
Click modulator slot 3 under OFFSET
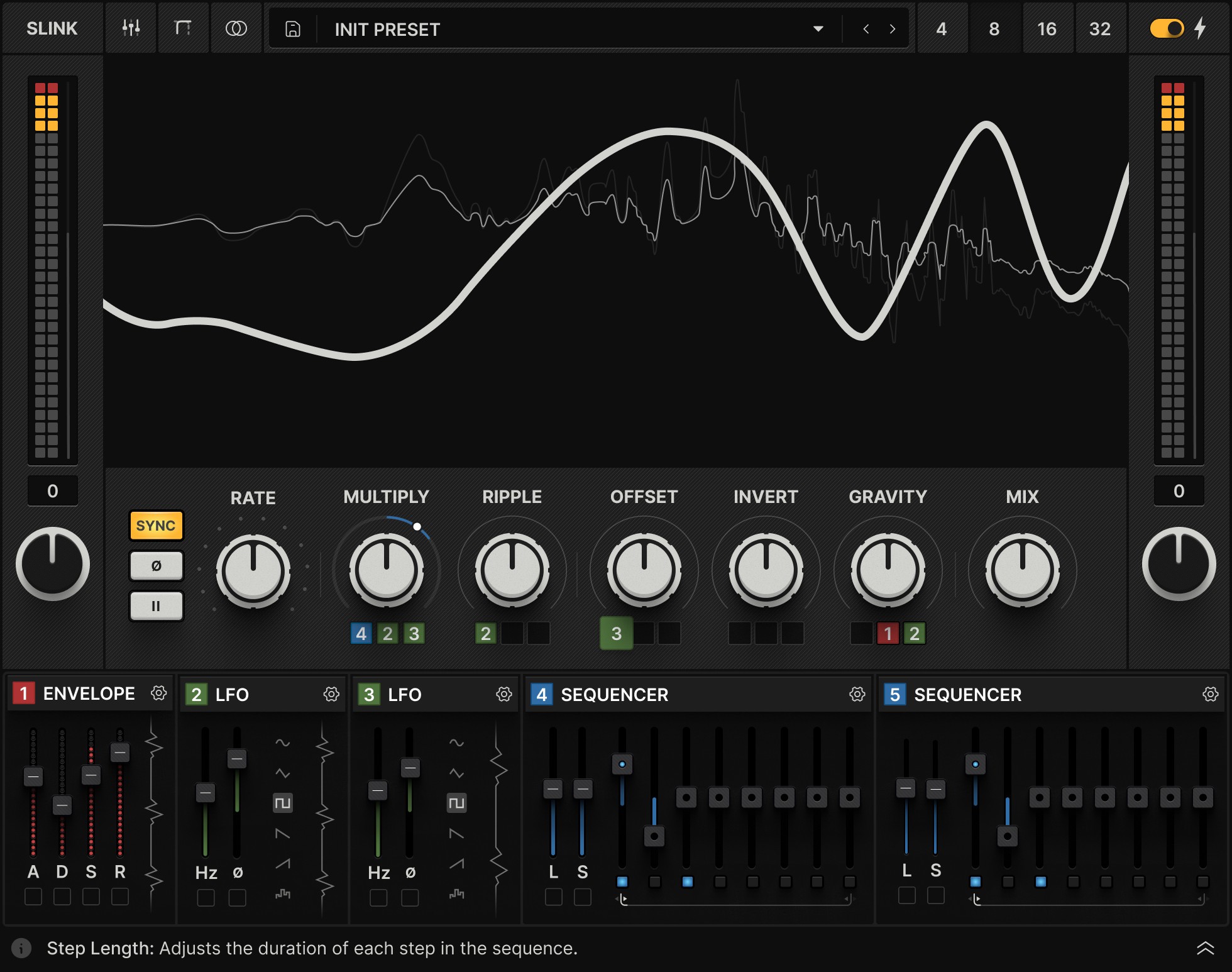click(x=616, y=633)
